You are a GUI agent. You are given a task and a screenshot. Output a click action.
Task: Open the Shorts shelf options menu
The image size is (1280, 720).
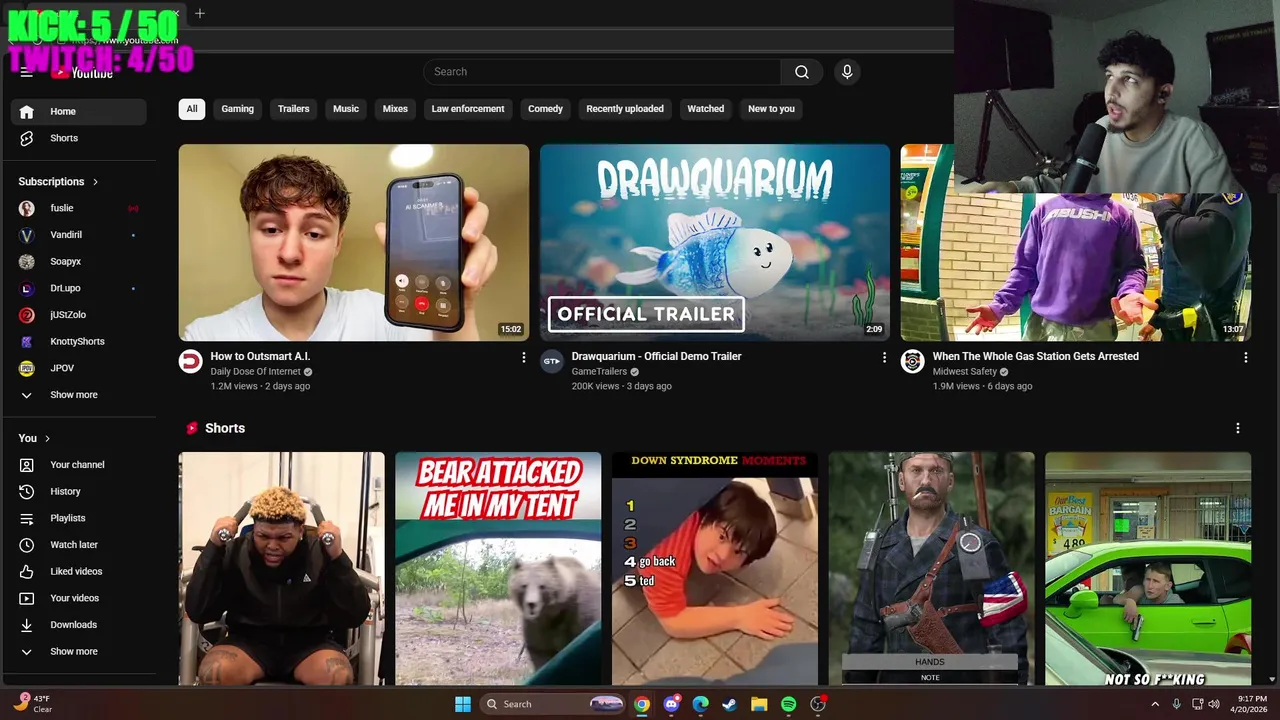(1237, 428)
